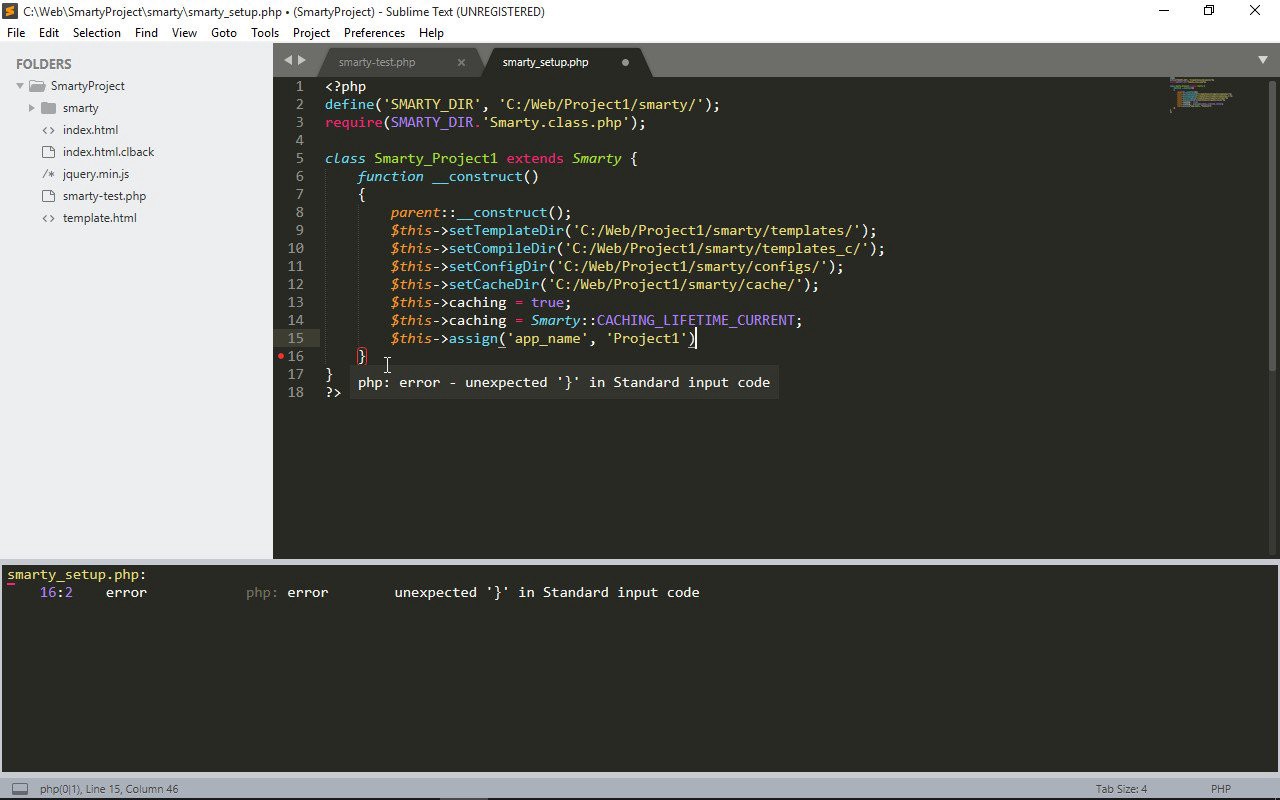
Task: Change Tab Size: 4 setting
Action: coord(1121,789)
